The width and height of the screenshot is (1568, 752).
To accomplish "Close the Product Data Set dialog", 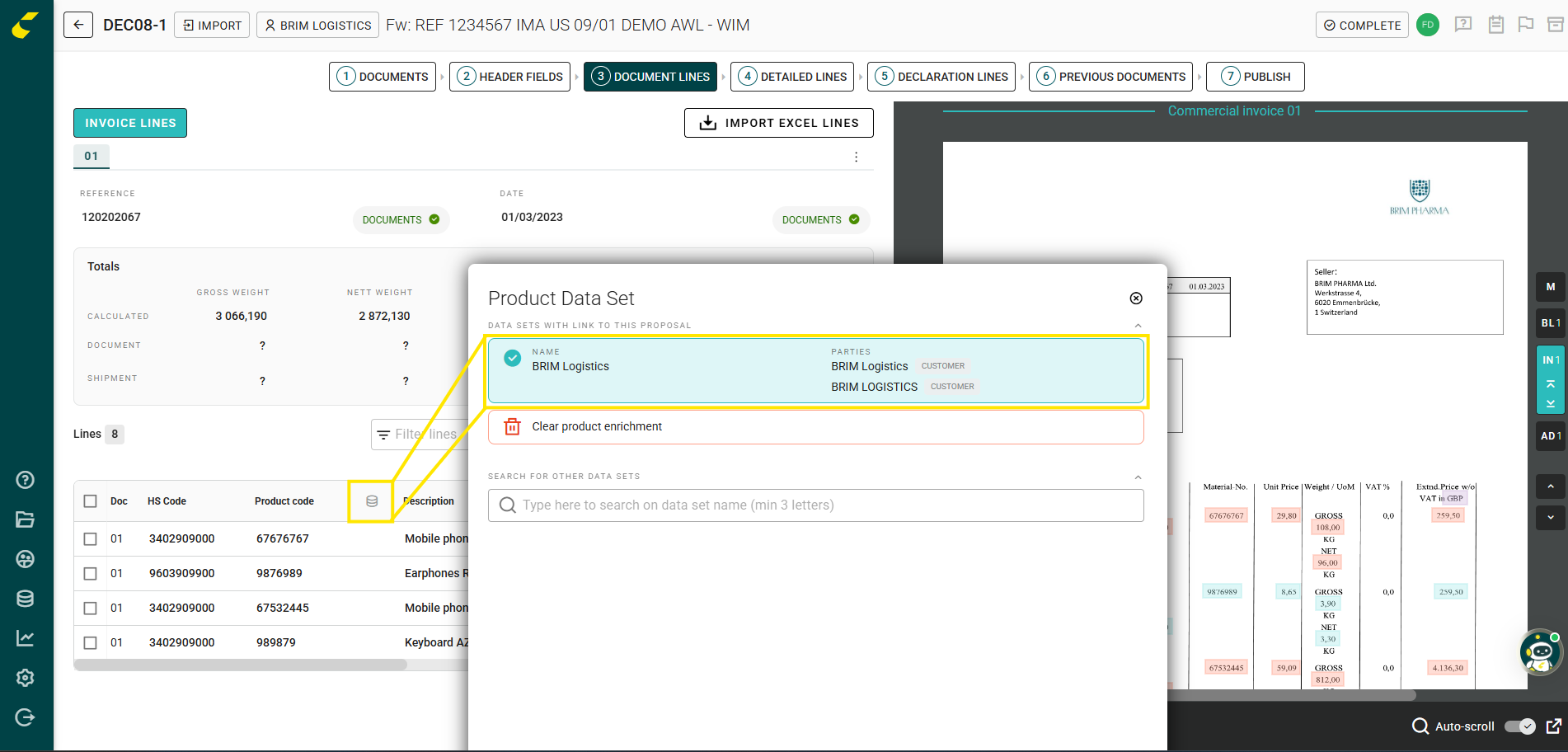I will (1135, 298).
